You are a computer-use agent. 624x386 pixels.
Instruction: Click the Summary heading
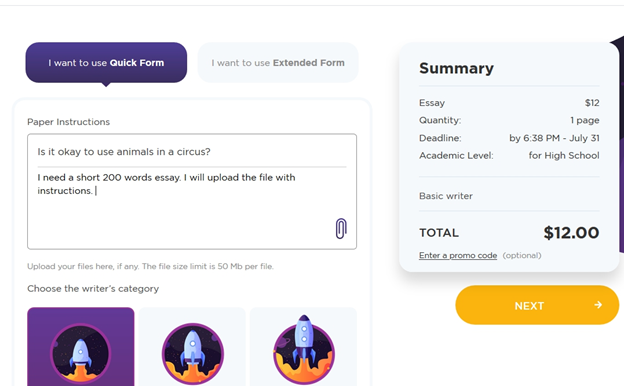click(456, 68)
